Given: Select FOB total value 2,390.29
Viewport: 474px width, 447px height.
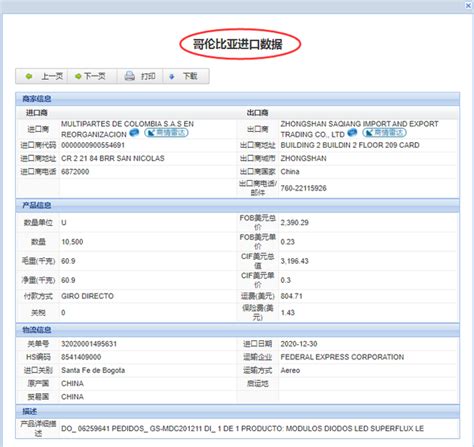Looking at the screenshot, I should click(295, 222).
